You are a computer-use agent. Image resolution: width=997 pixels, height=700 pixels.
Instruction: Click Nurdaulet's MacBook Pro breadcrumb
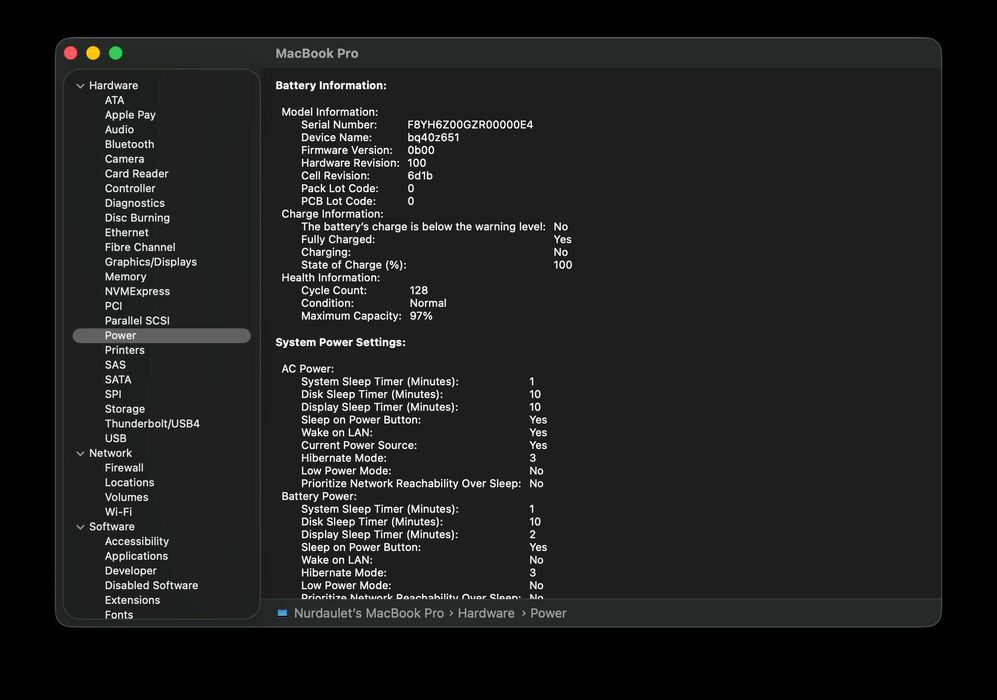tap(369, 613)
